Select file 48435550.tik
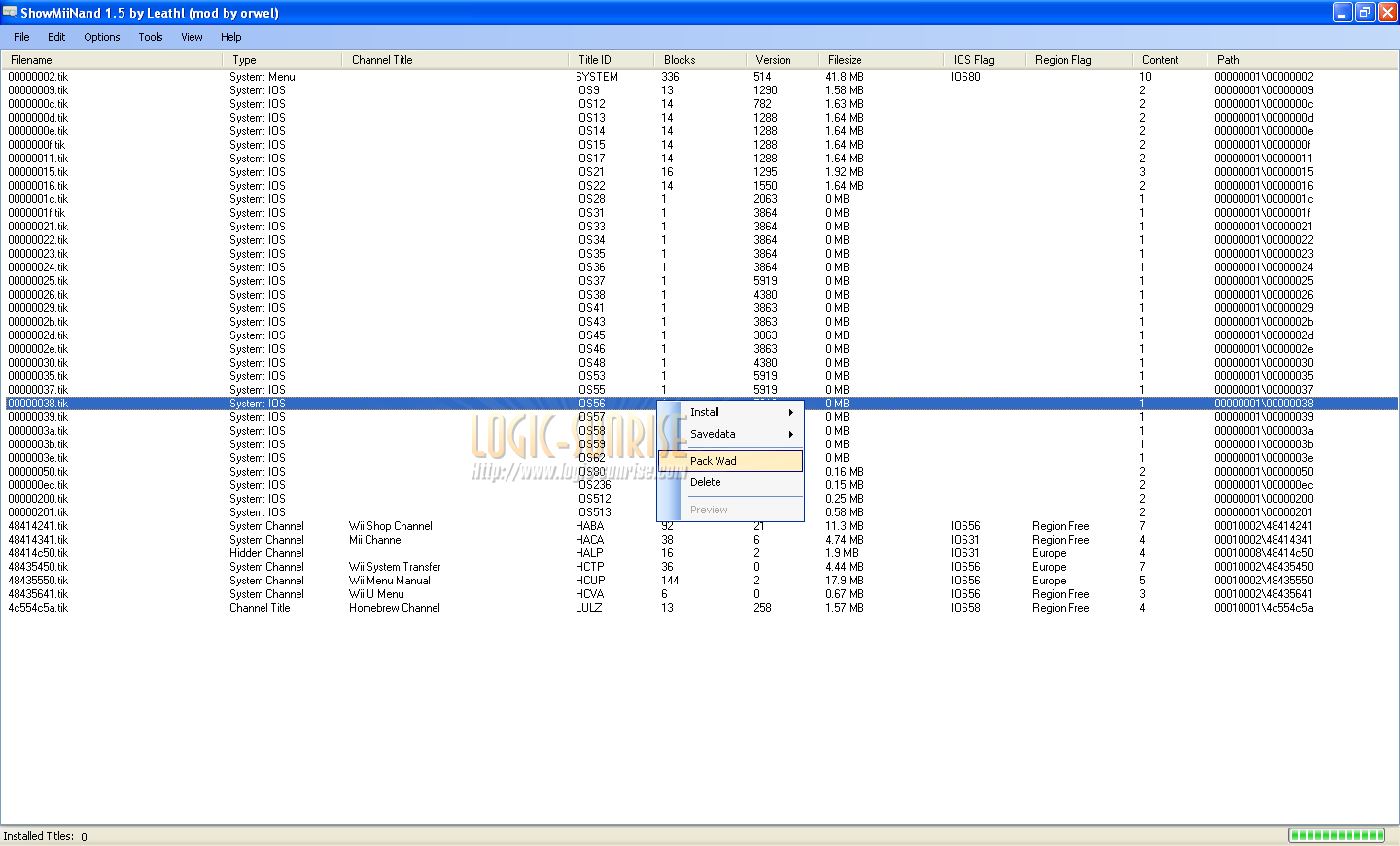This screenshot has height=846, width=1400. pyautogui.click(x=38, y=581)
